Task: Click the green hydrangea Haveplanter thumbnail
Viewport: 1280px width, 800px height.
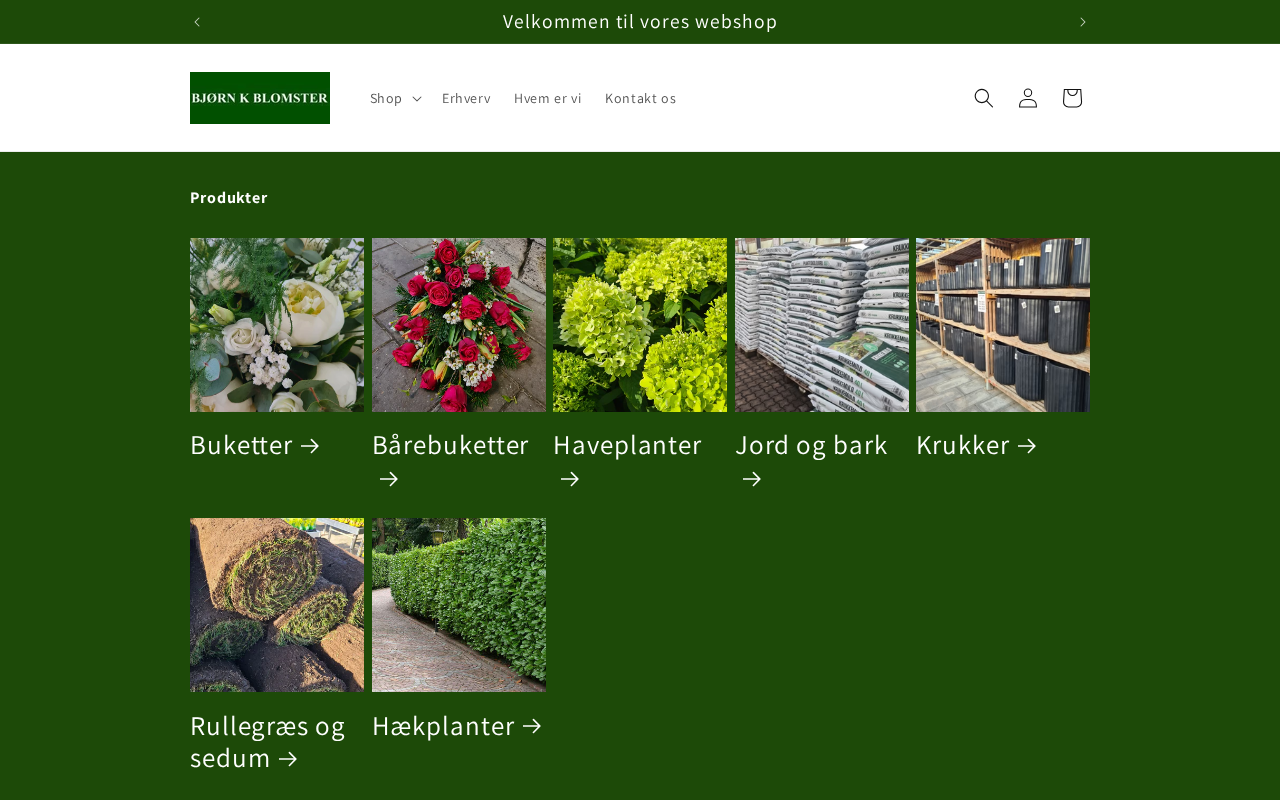Action: click(x=640, y=325)
